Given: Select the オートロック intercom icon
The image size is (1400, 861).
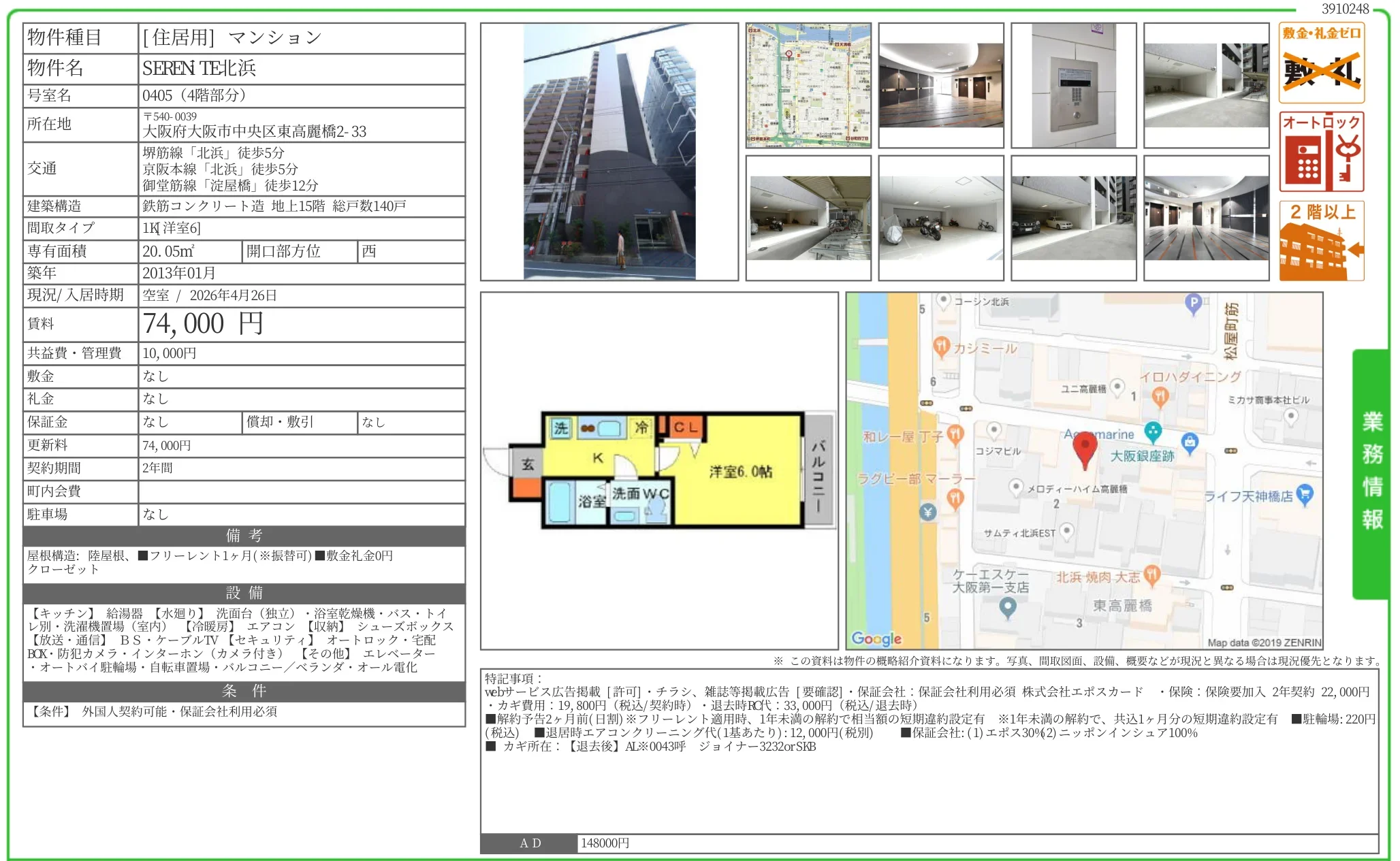Looking at the screenshot, I should [1321, 151].
